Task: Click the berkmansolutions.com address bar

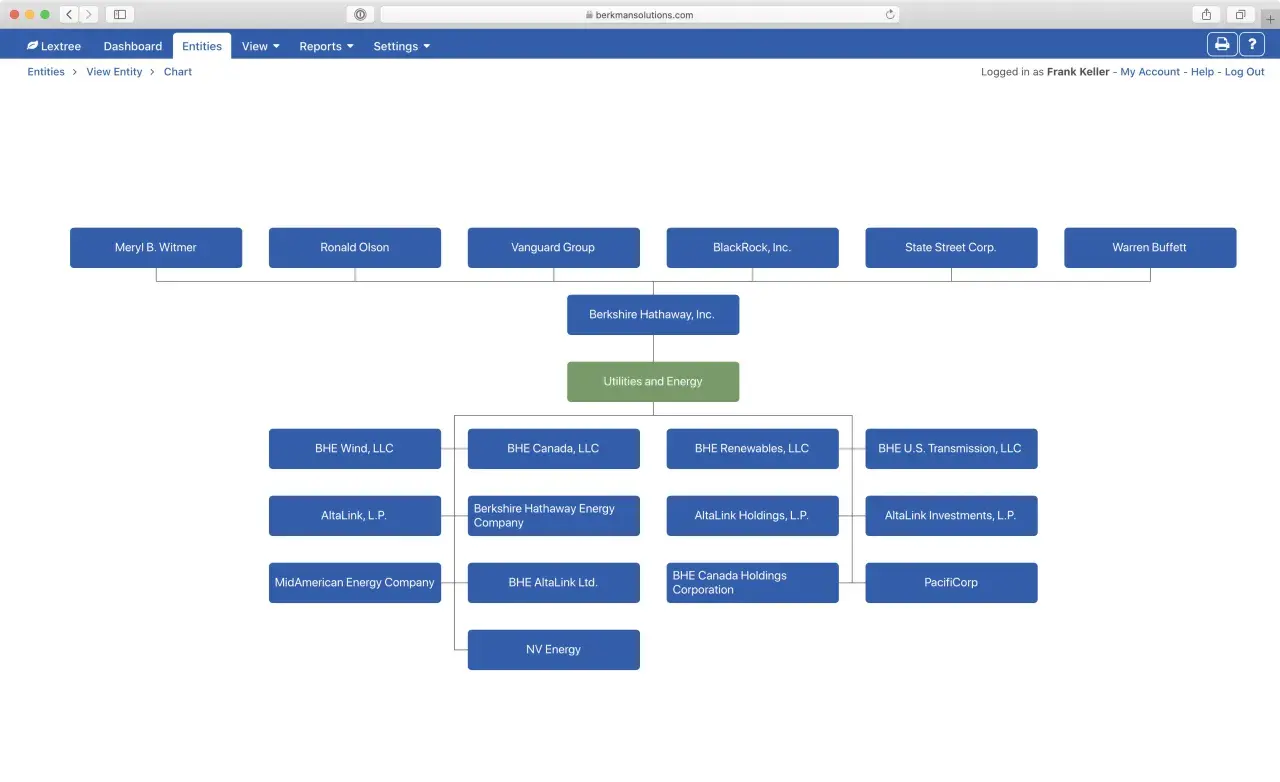Action: click(x=639, y=15)
